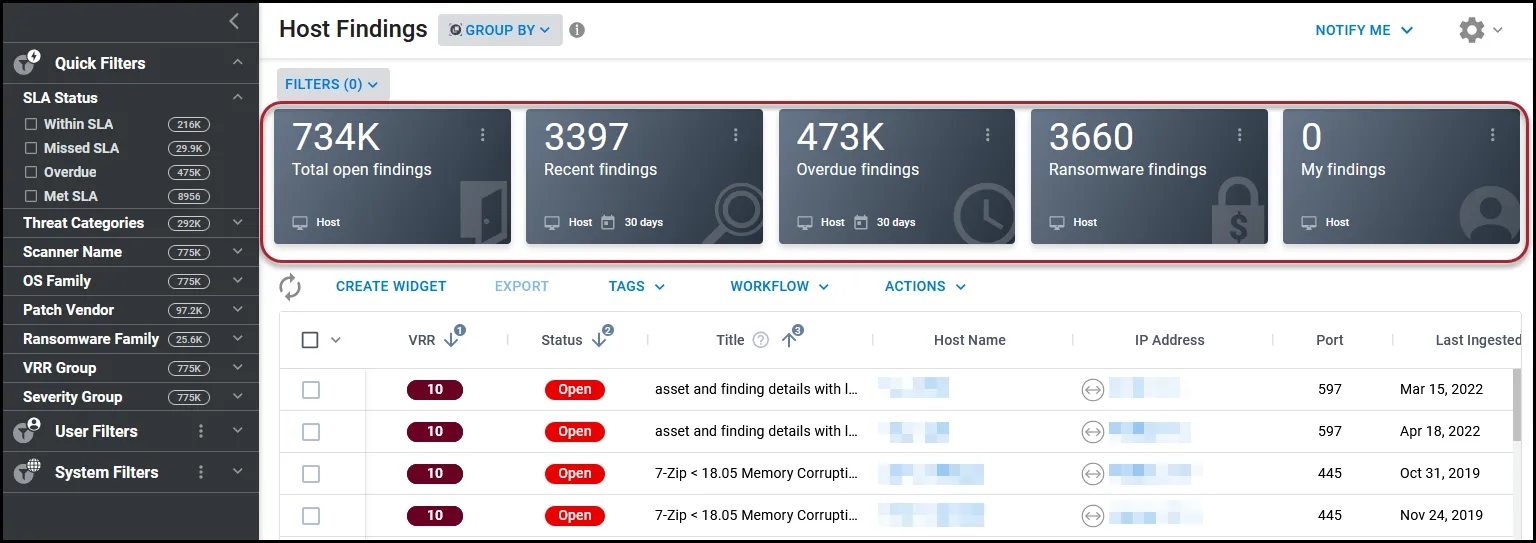Open the Ransomware findings card
The height and width of the screenshot is (543, 1536).
[x=1149, y=177]
